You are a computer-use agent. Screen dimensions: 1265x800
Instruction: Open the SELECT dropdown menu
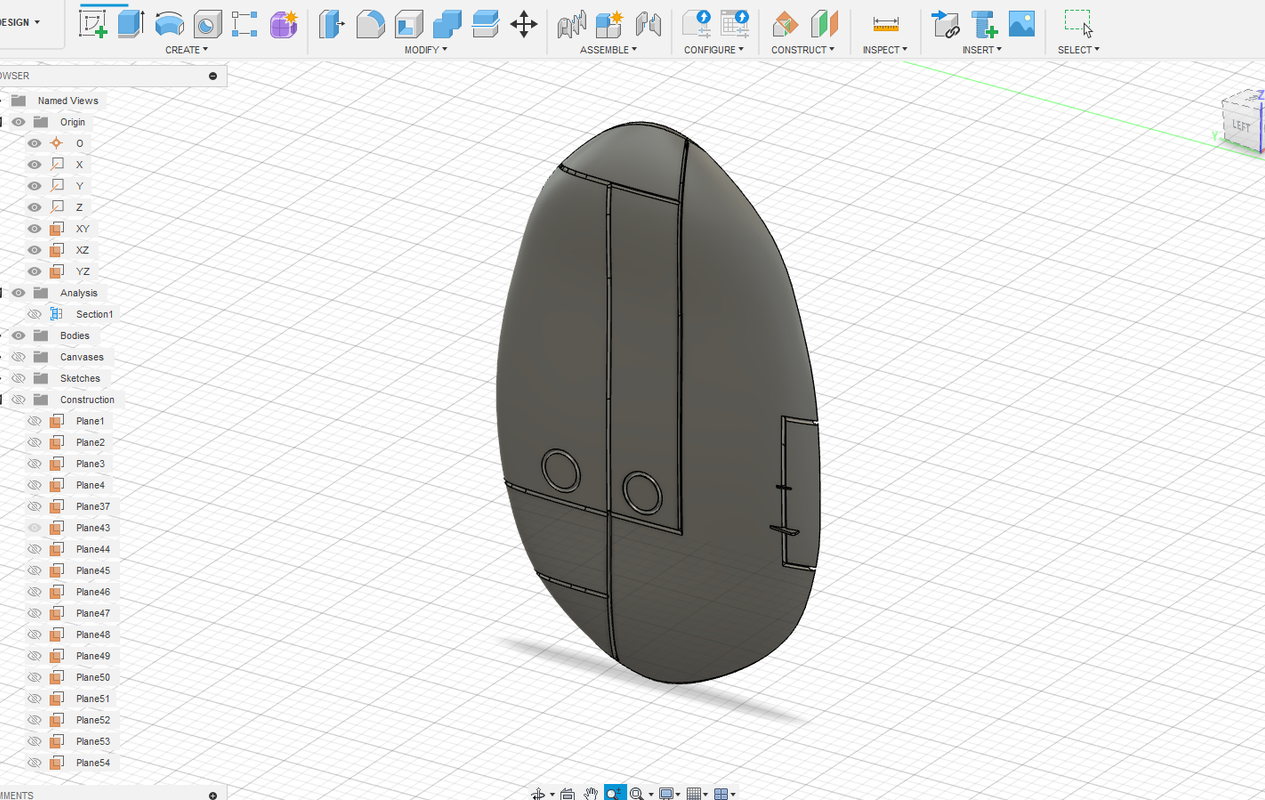tap(1079, 49)
